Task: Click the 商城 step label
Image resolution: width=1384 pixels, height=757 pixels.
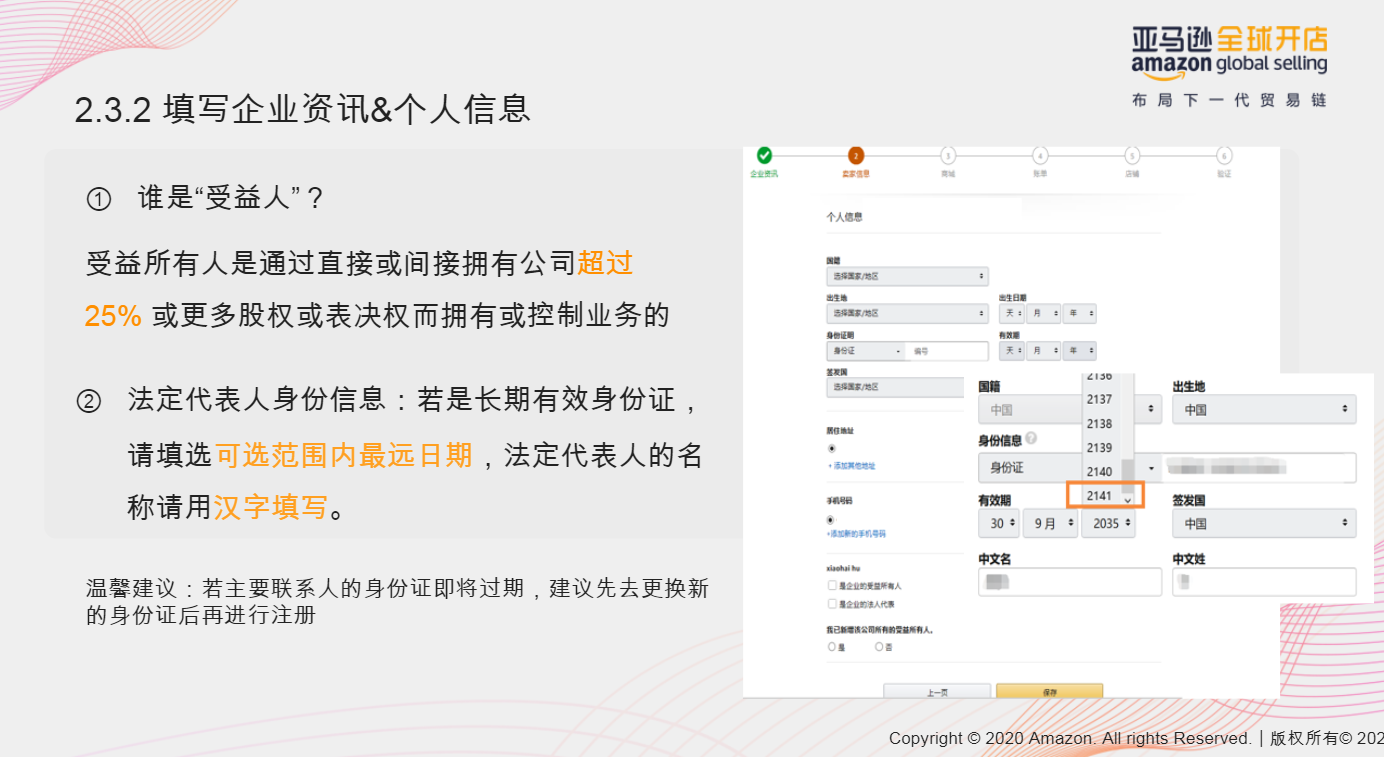Action: click(x=949, y=173)
